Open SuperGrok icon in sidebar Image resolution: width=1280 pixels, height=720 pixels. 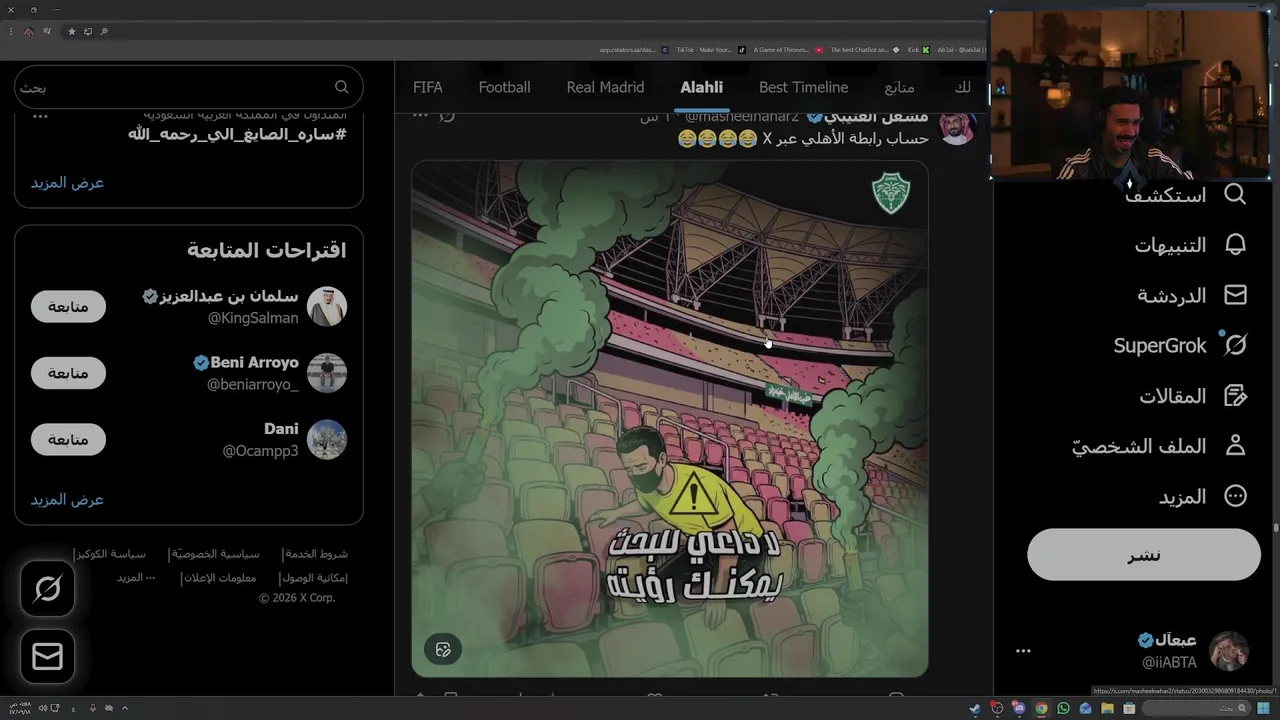pyautogui.click(x=1236, y=345)
